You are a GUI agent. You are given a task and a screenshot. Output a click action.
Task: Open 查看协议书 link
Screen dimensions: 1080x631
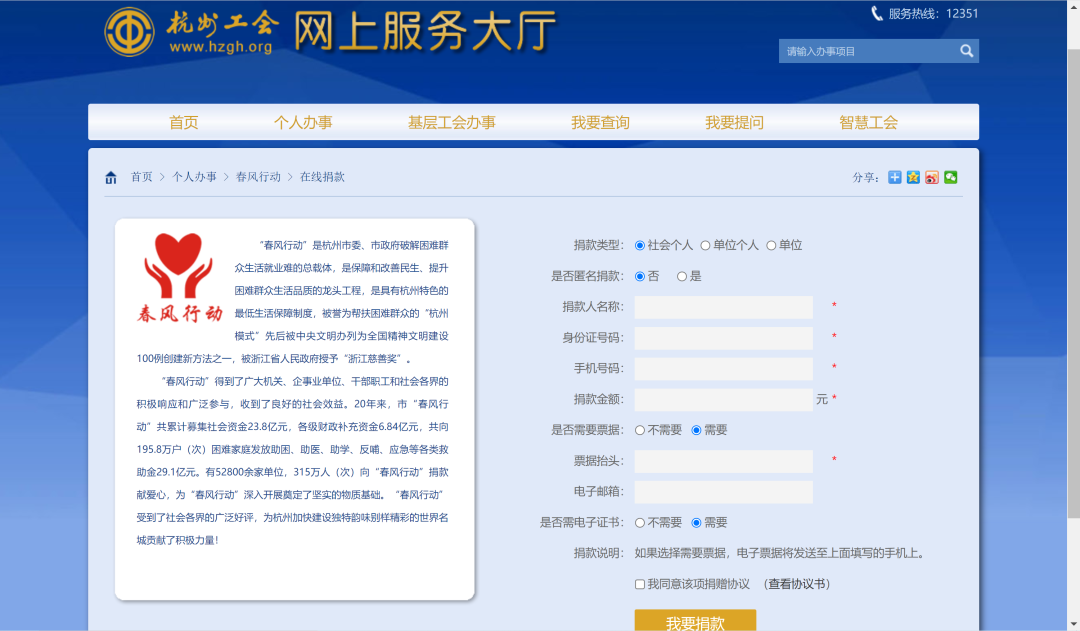coord(797,584)
